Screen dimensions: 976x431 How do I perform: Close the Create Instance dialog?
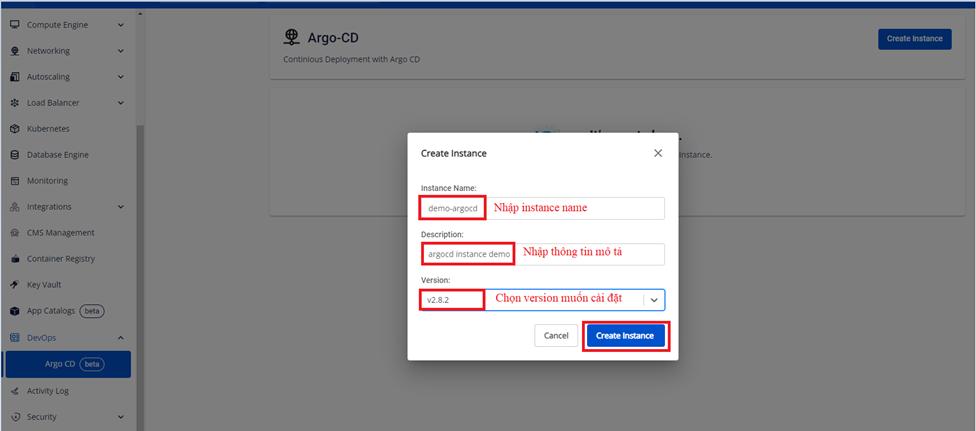[x=658, y=153]
